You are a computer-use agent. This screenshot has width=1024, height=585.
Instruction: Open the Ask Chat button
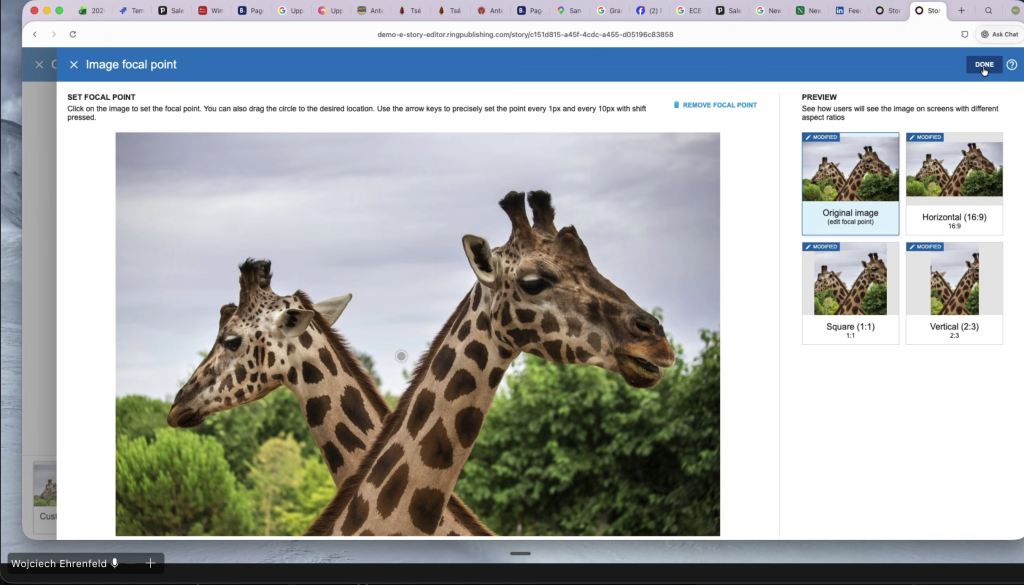(999, 34)
